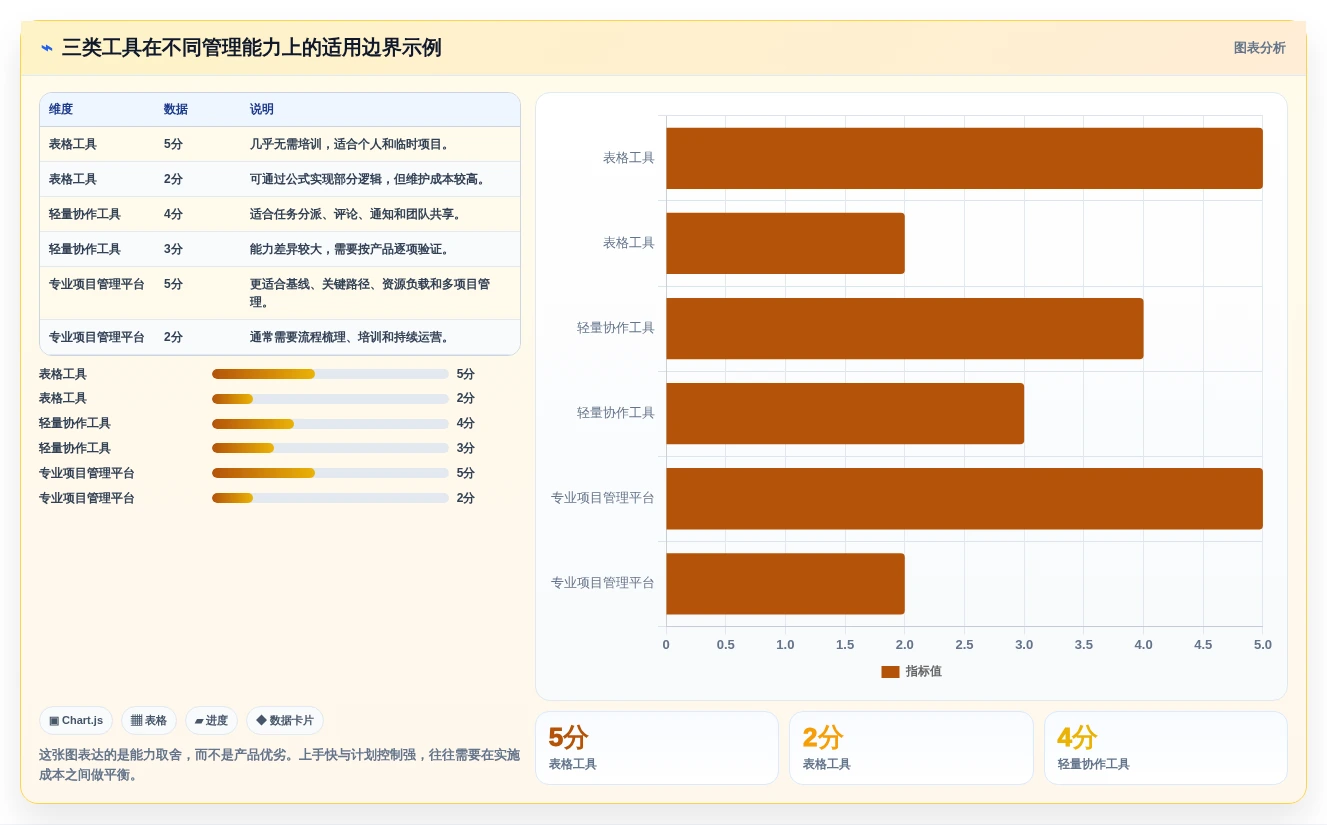Screen dimensions: 1327x825
Task: Select the cell 可通过公式实现部分逻辑，但维护成本较高。
Action: (x=380, y=179)
